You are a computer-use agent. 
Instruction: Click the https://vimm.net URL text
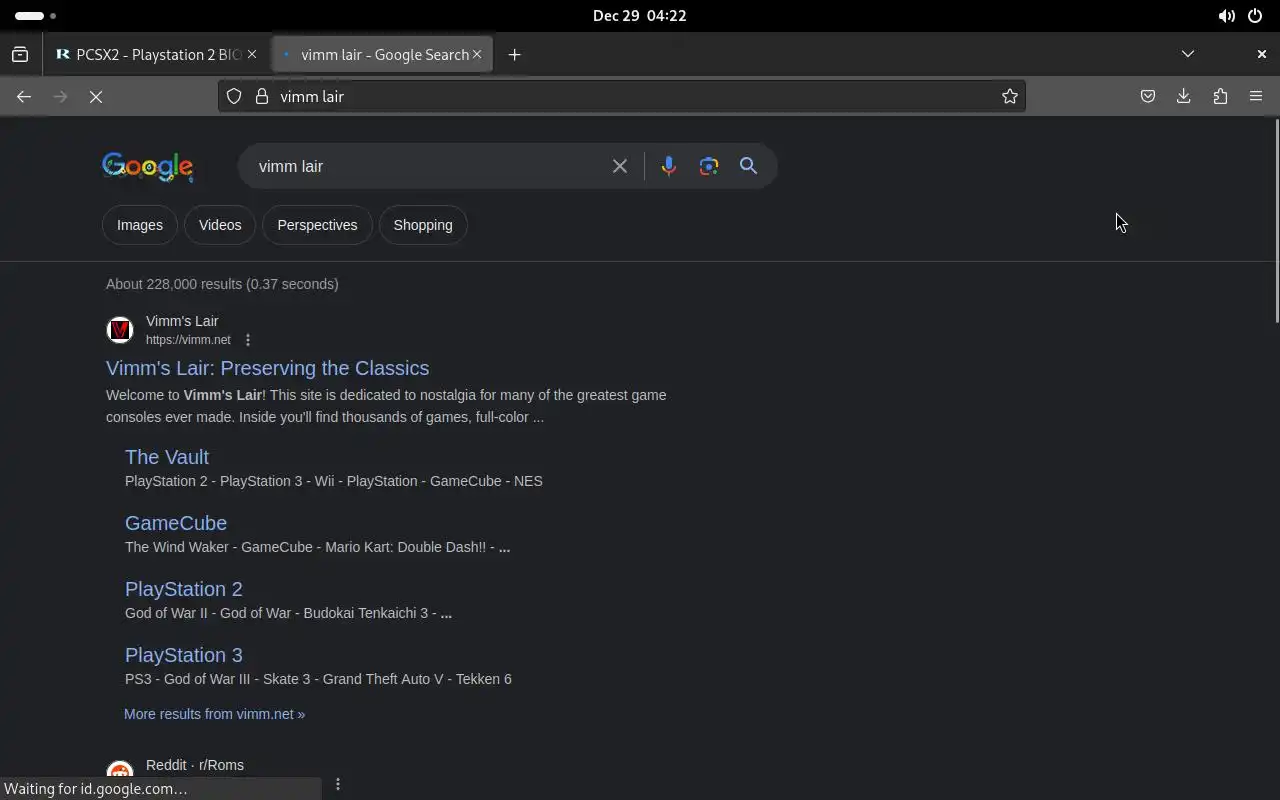(188, 340)
